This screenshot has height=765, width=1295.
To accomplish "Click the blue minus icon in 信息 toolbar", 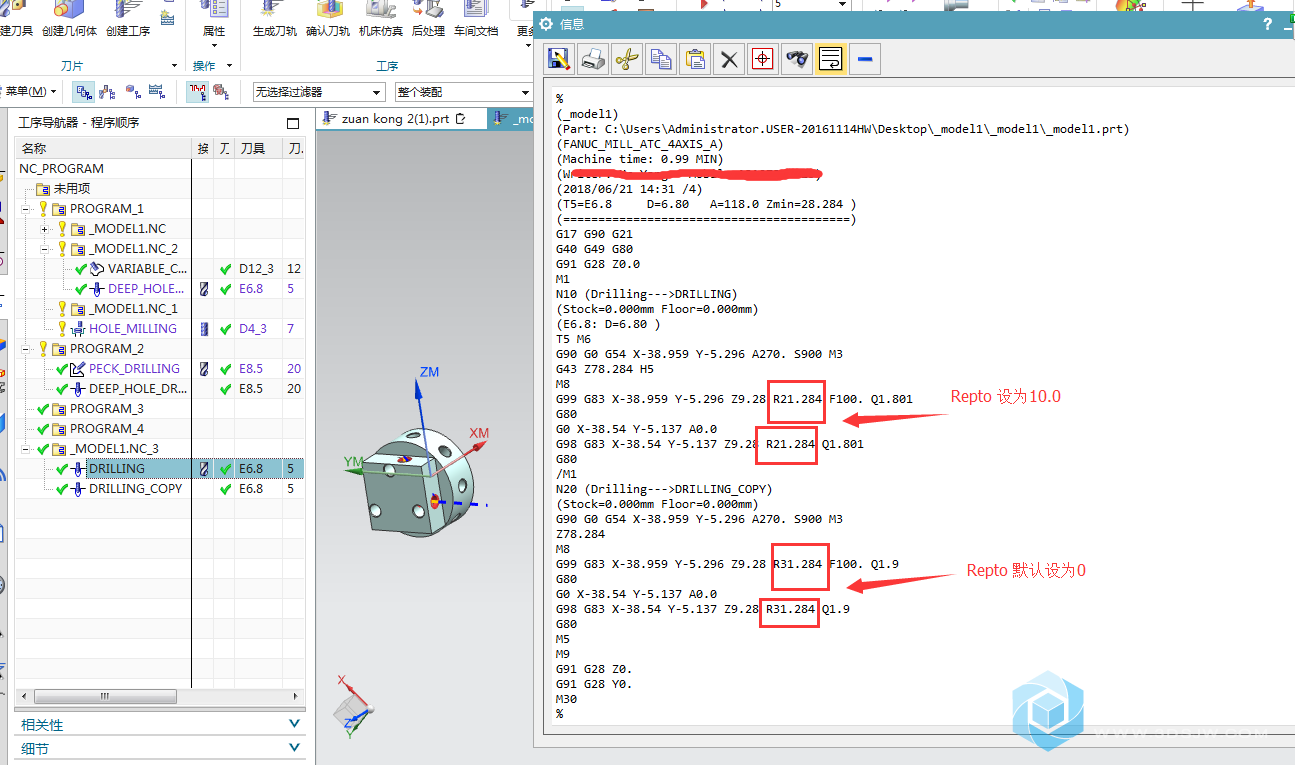I will pyautogui.click(x=865, y=59).
